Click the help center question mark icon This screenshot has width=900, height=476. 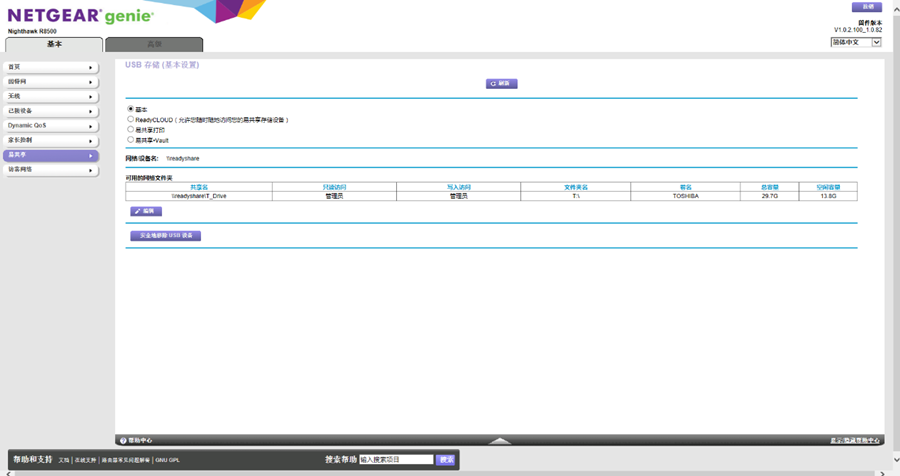[123, 440]
